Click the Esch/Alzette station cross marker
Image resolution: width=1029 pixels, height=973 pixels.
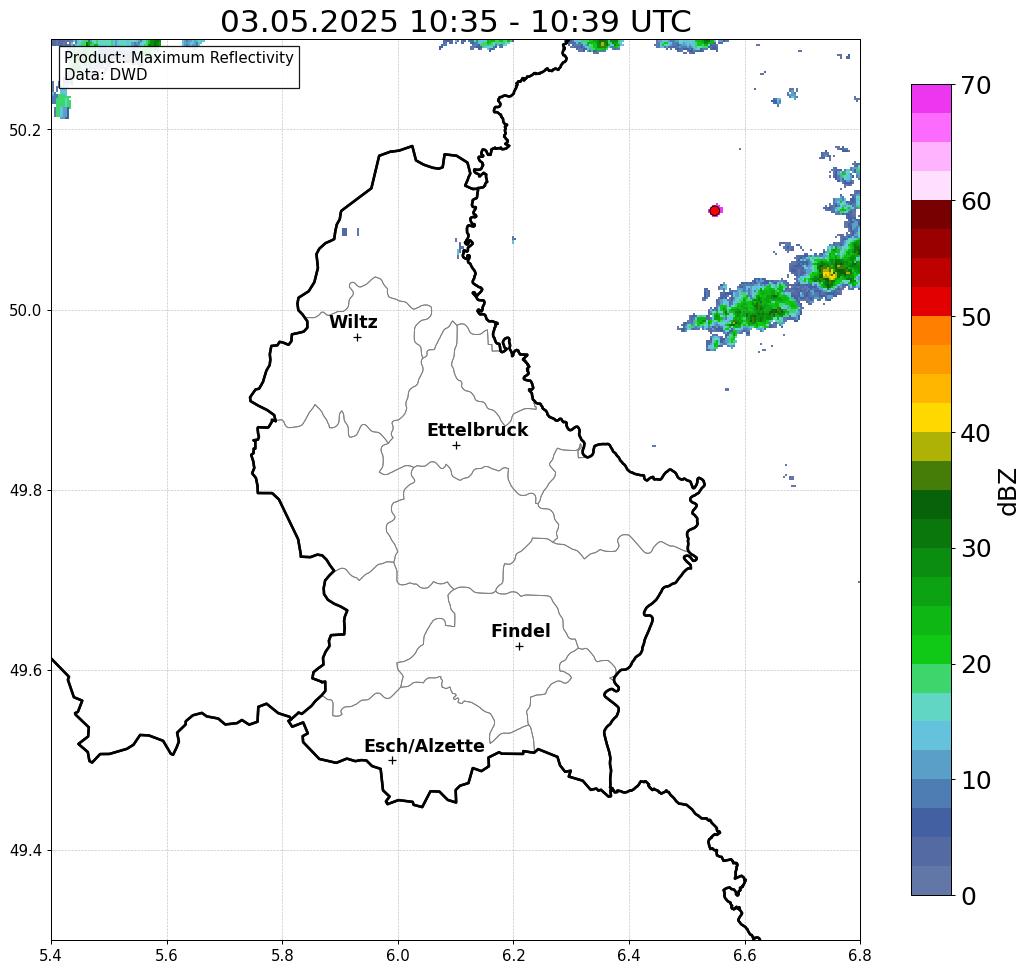(x=392, y=761)
